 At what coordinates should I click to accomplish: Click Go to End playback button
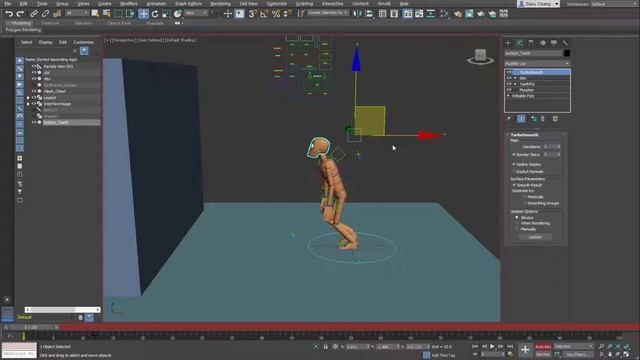click(x=510, y=346)
